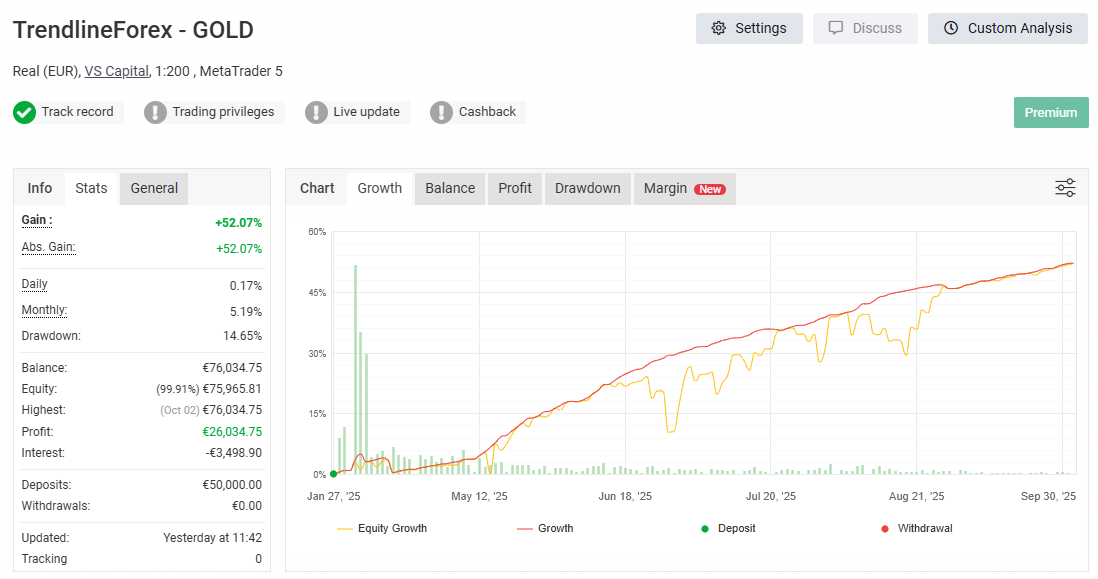This screenshot has height=579, width=1098.
Task: Open the VS Capital broker link
Action: click(x=116, y=71)
